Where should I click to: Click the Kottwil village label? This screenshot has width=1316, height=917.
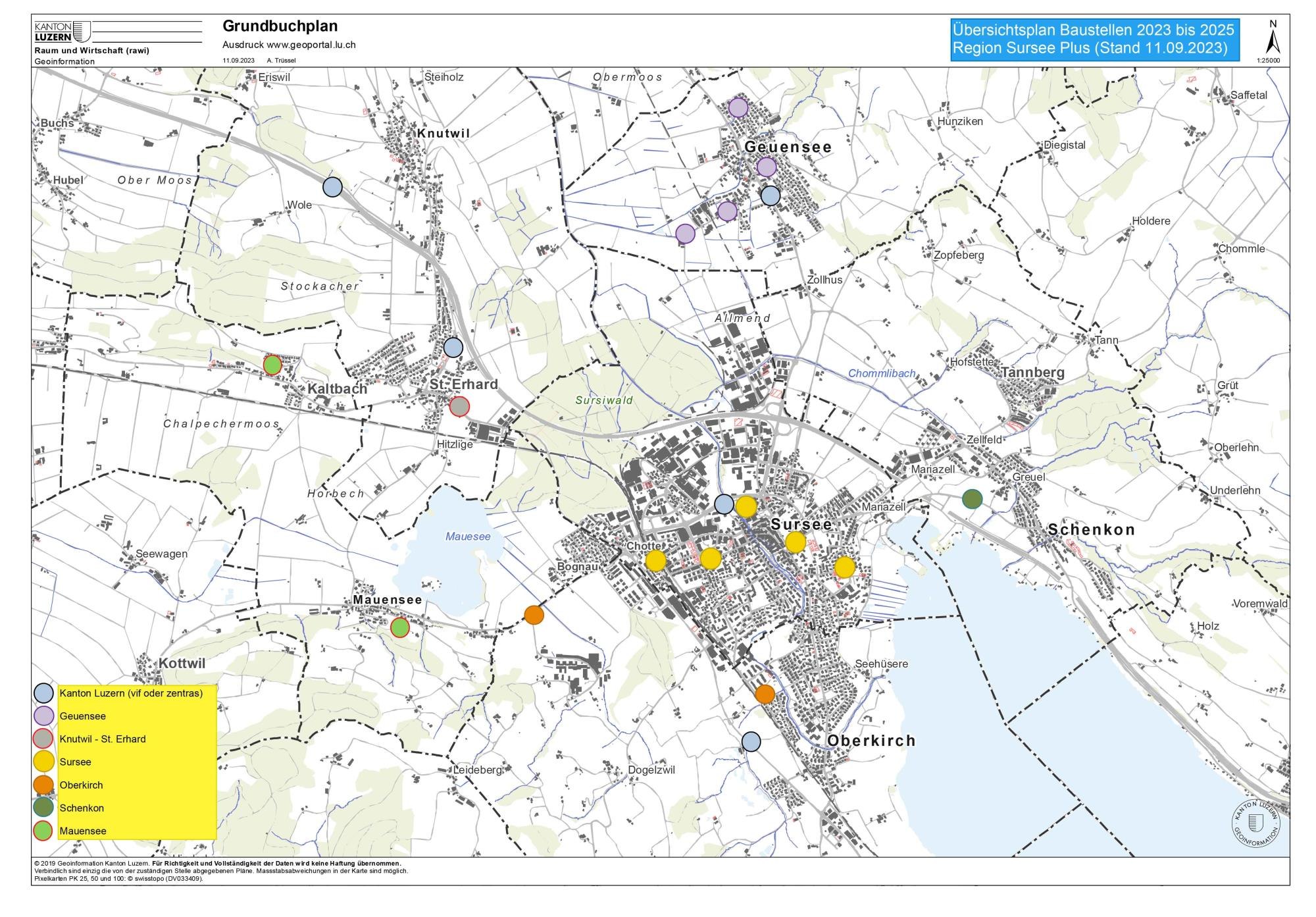[182, 664]
